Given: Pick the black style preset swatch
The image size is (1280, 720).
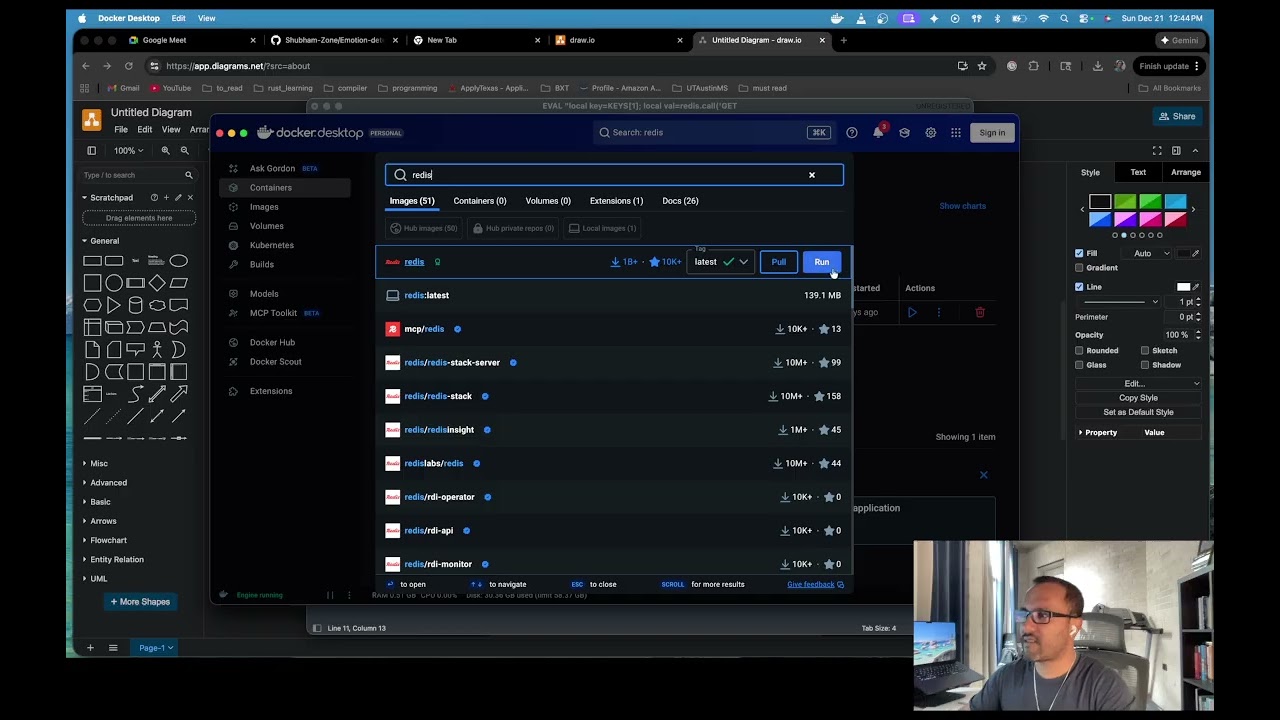Looking at the screenshot, I should tap(1100, 202).
